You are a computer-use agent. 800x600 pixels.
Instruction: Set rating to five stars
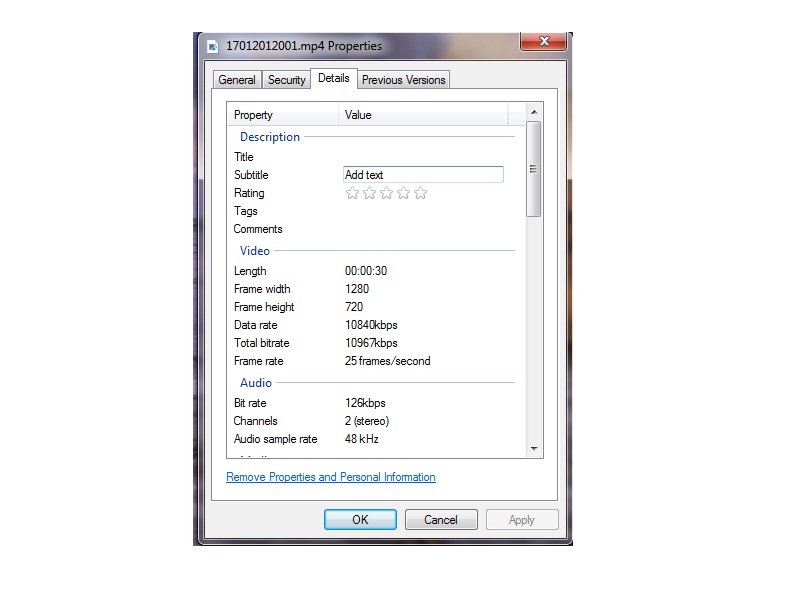[x=420, y=193]
